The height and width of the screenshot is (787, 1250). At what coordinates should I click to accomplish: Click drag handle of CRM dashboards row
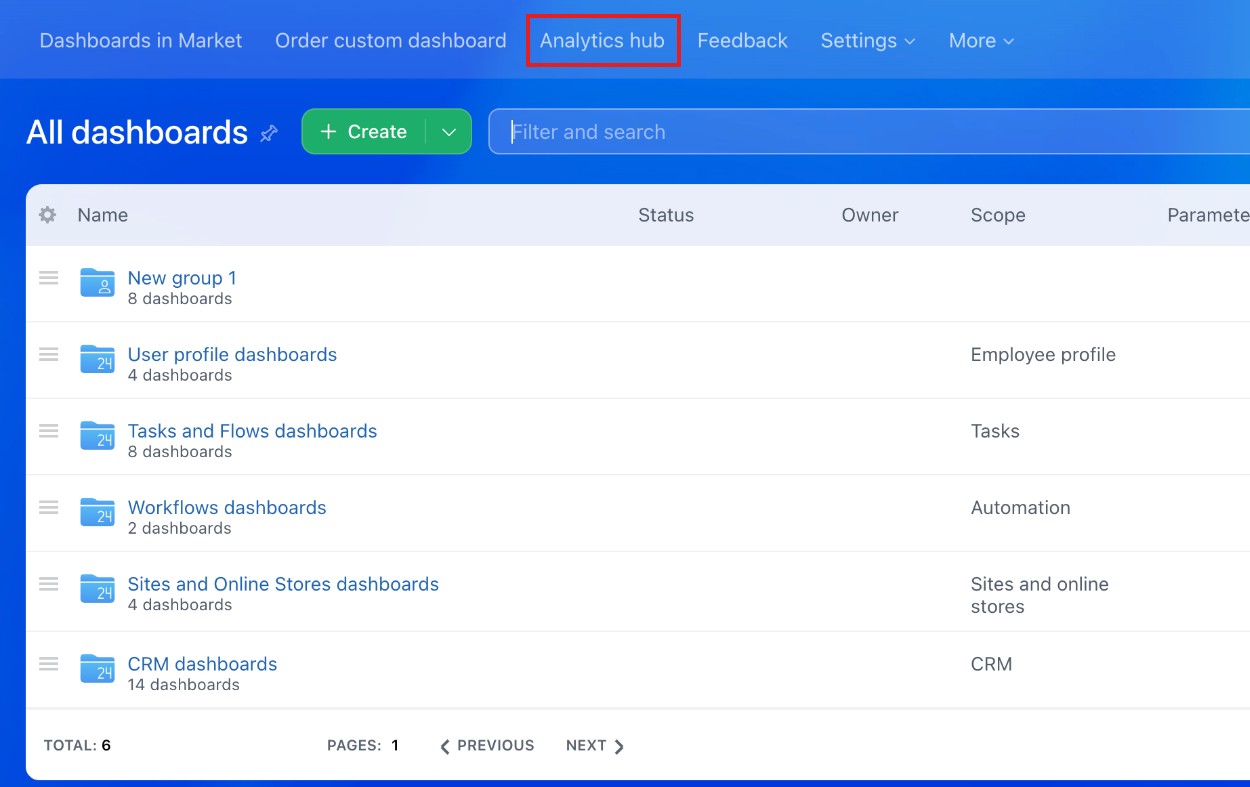[48, 663]
